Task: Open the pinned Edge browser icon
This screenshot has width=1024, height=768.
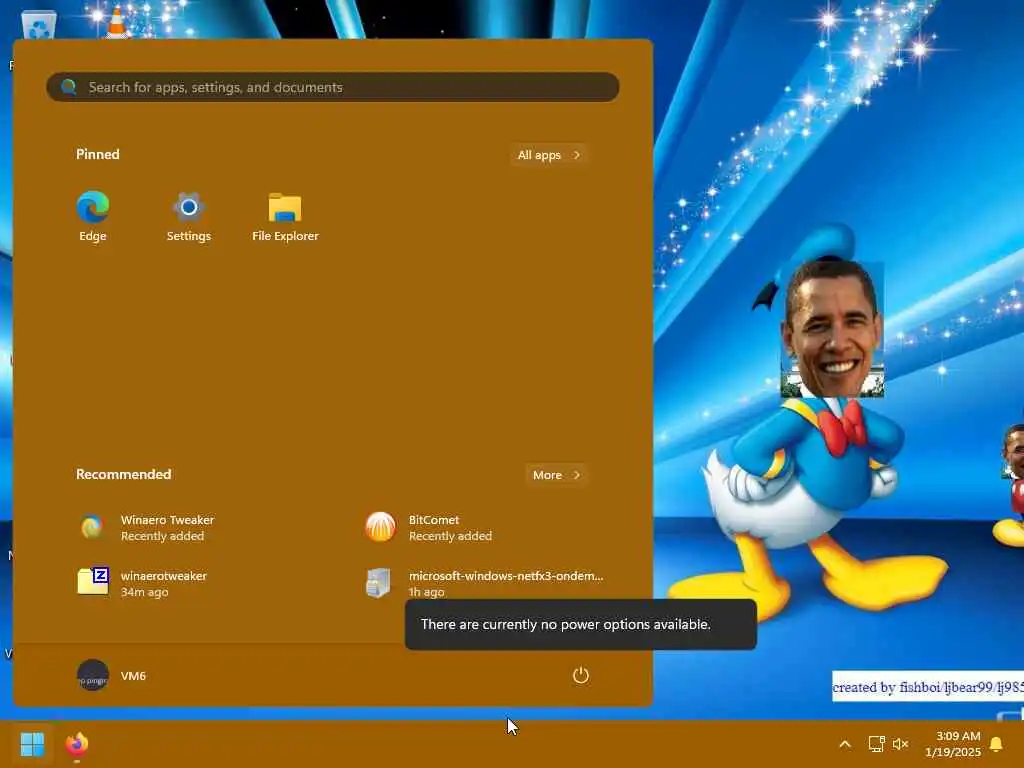Action: pos(93,208)
